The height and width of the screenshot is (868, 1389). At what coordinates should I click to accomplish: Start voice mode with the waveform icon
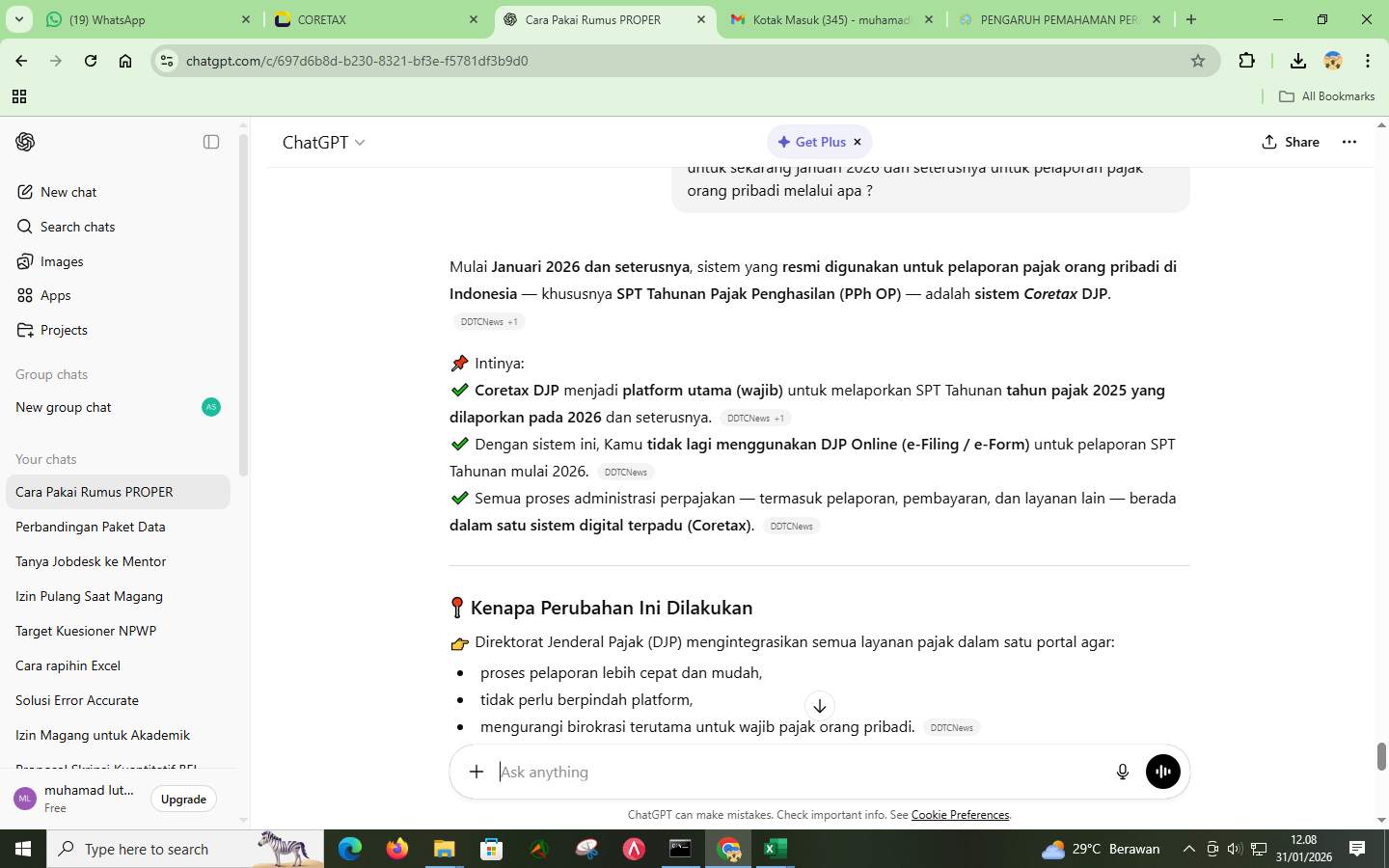[x=1161, y=771]
